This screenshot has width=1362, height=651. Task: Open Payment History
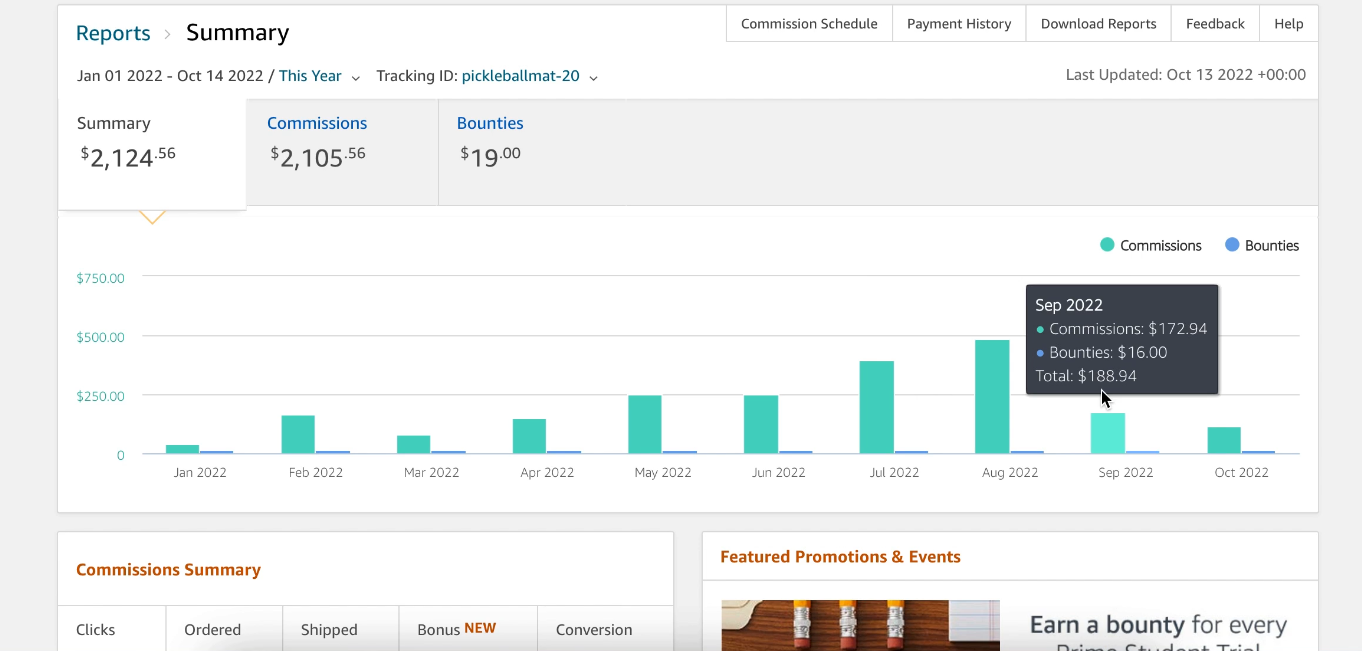tap(959, 24)
